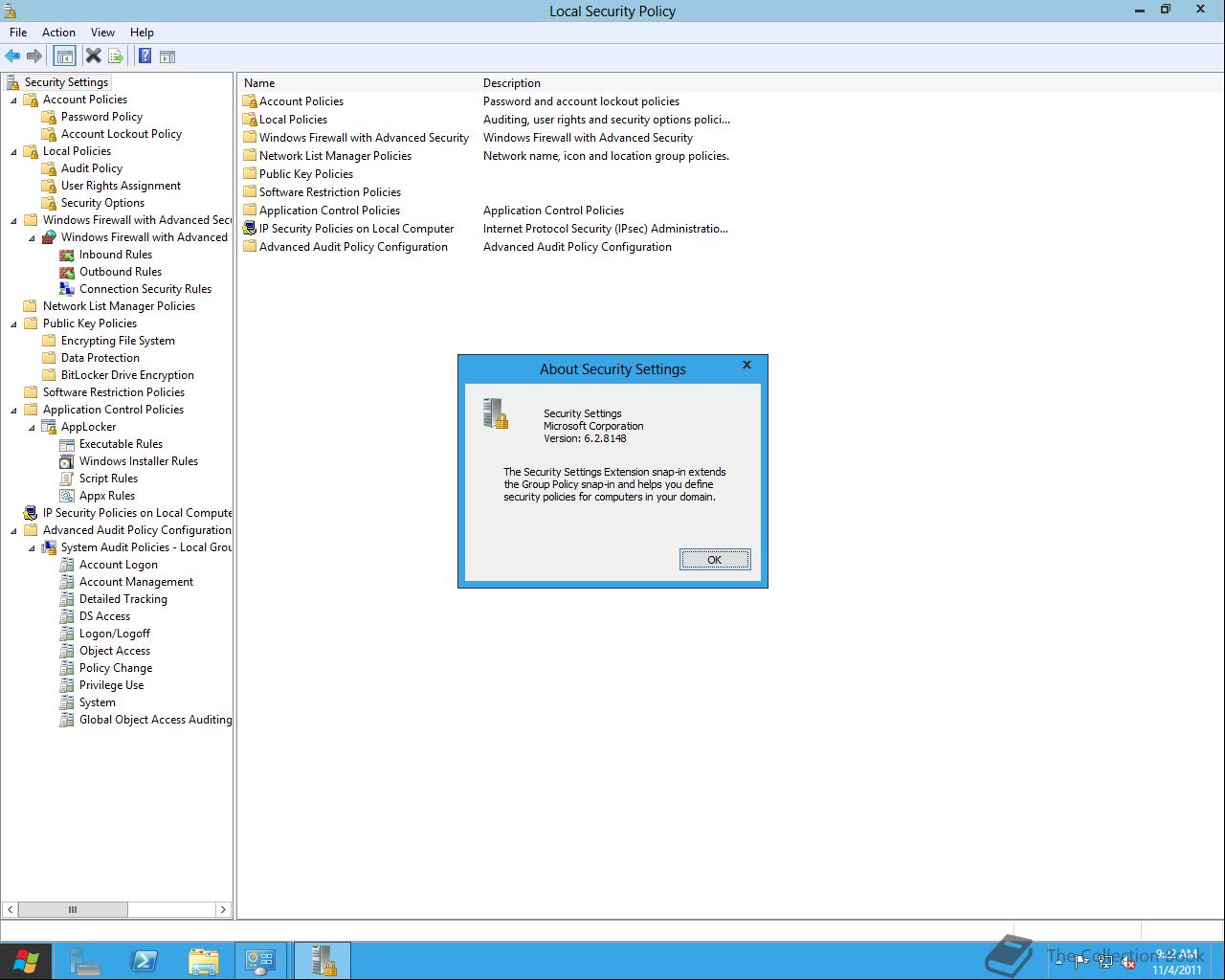Collapse the Local Policies tree node
Image resolution: width=1225 pixels, height=980 pixels.
13,151
